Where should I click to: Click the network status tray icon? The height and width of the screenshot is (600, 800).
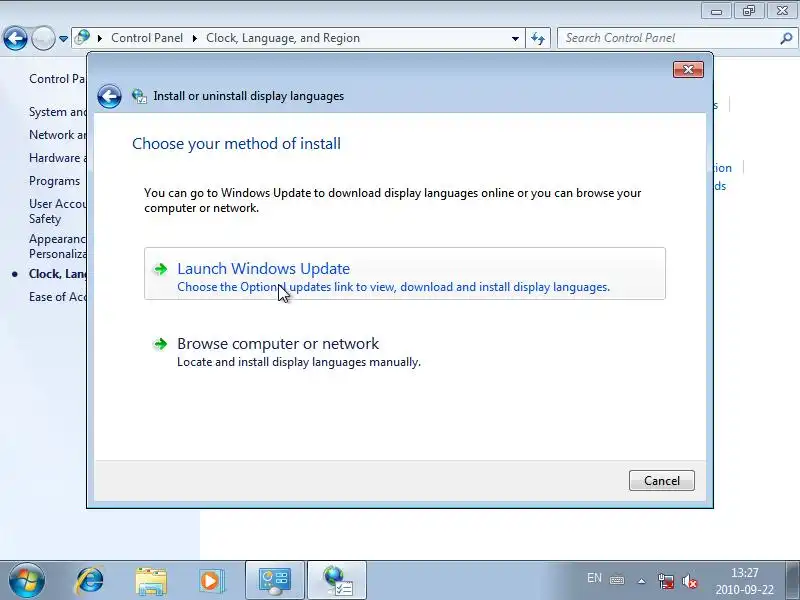(666, 581)
